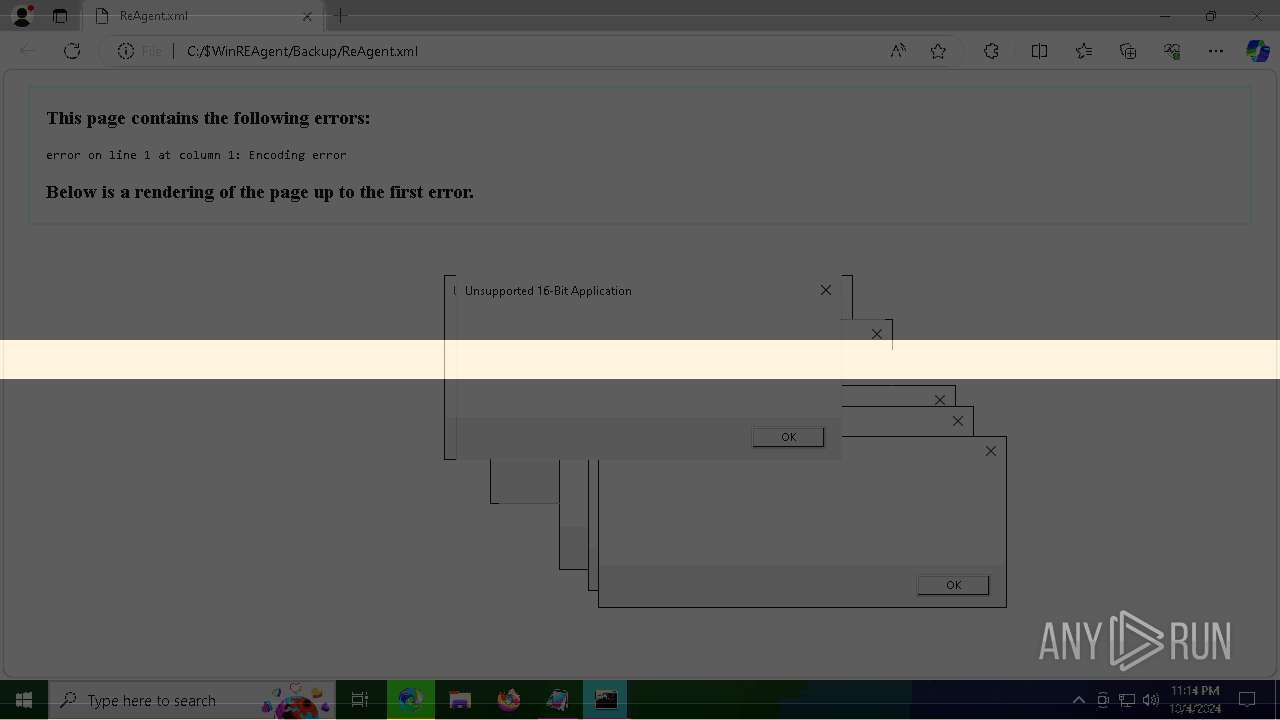Screen dimensions: 1280x720
Task: Launch Copilot sidebar
Action: click(1258, 51)
